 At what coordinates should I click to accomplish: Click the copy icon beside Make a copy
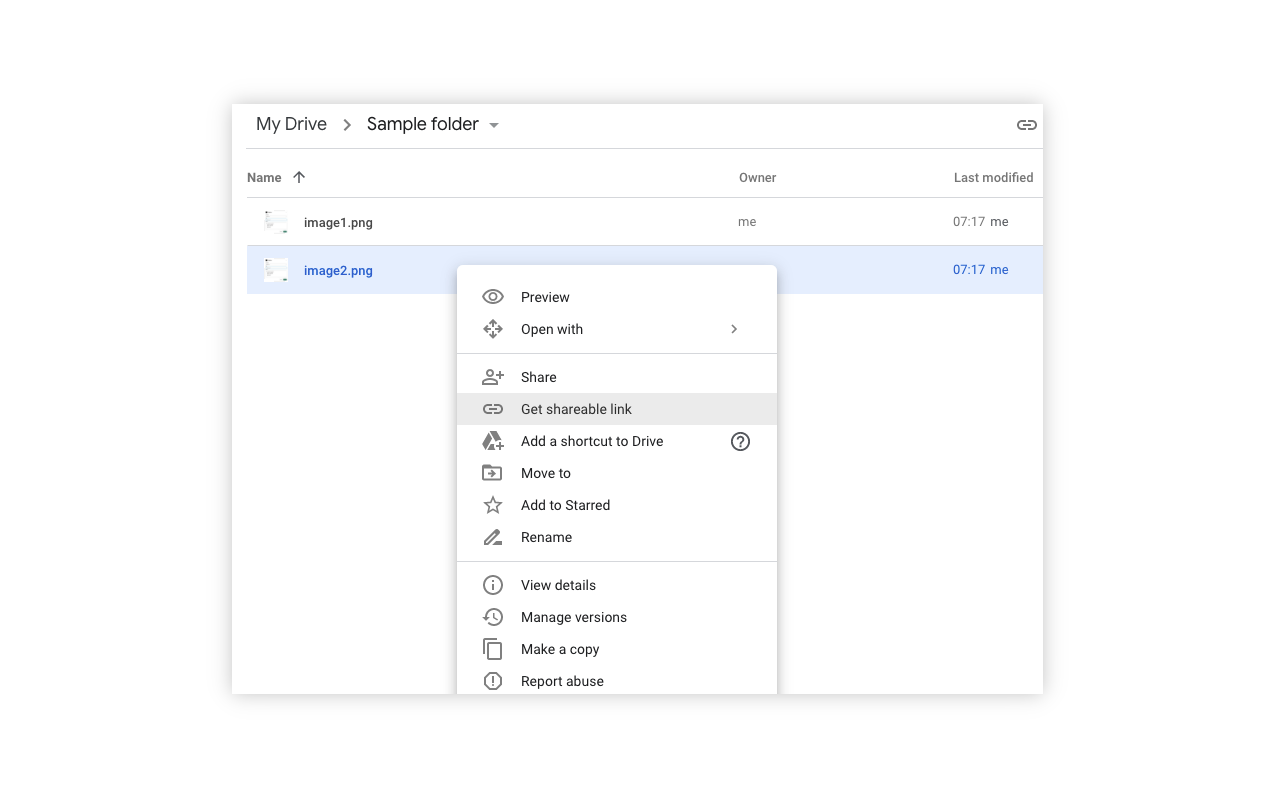(x=493, y=649)
